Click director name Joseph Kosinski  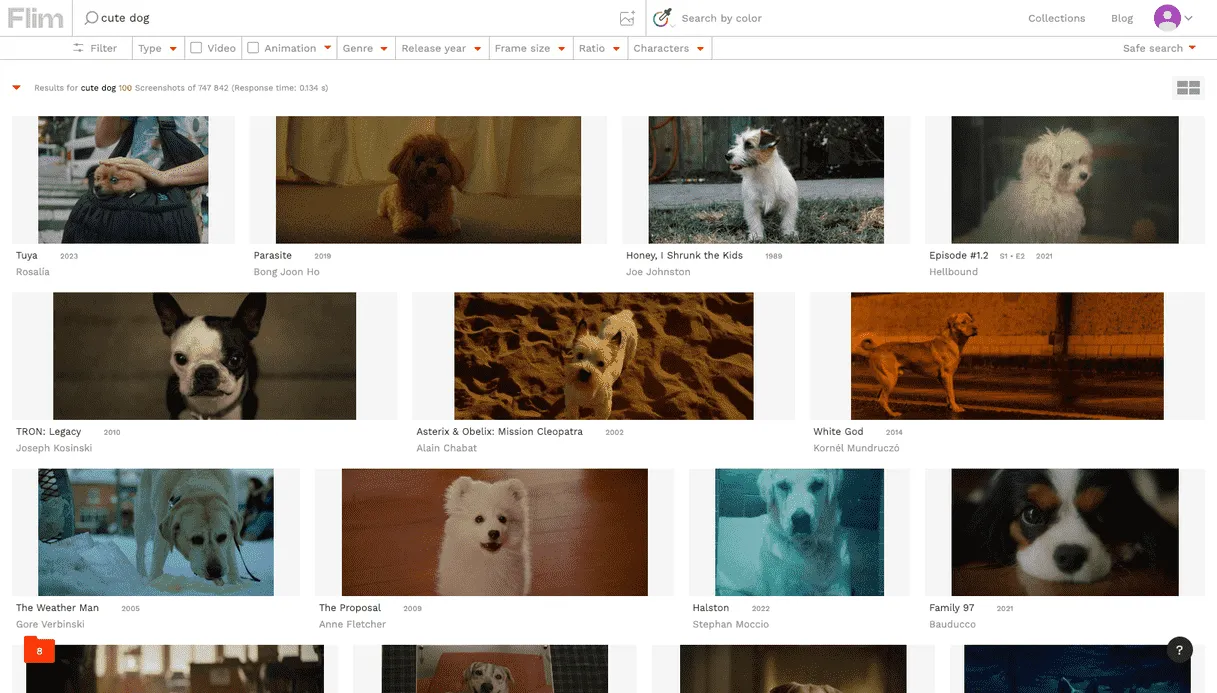click(54, 448)
